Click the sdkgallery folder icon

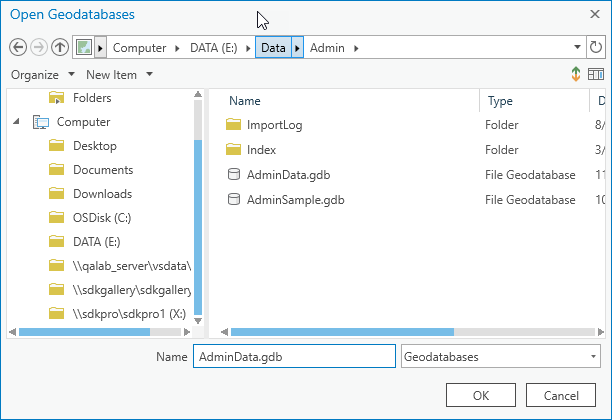(x=57, y=290)
